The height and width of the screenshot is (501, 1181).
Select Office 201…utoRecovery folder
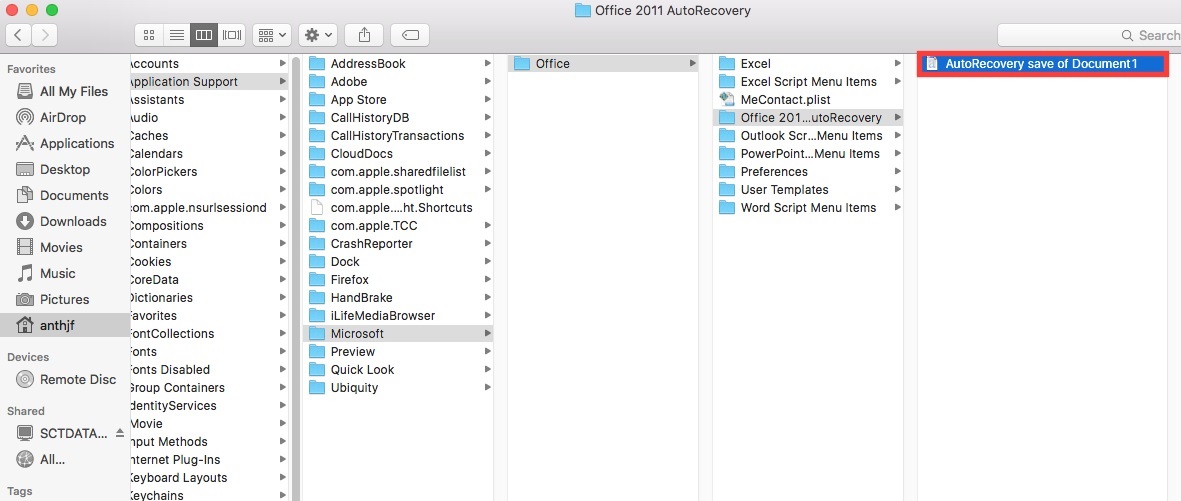(x=810, y=118)
